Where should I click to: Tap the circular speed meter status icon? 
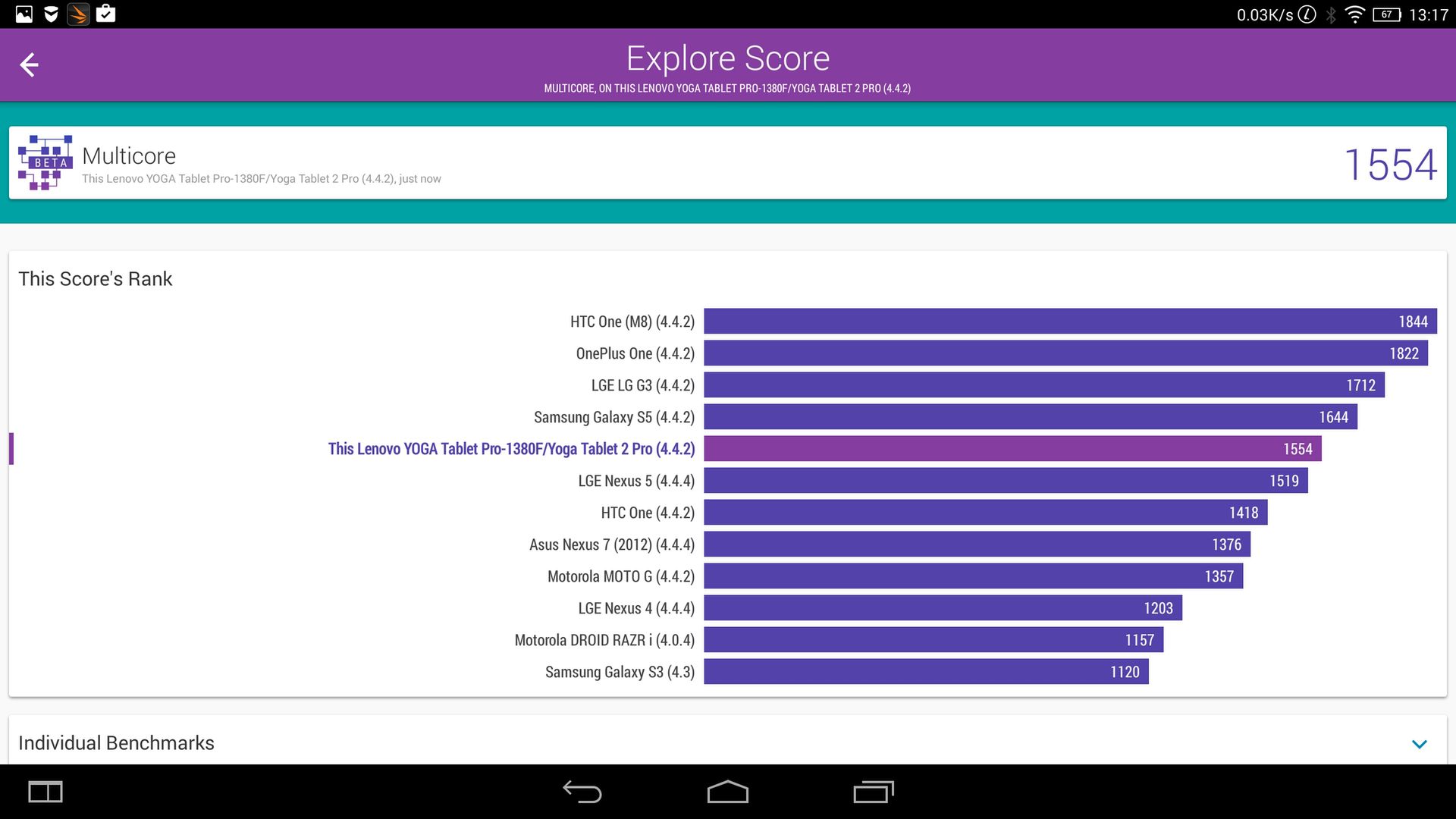pos(1307,14)
